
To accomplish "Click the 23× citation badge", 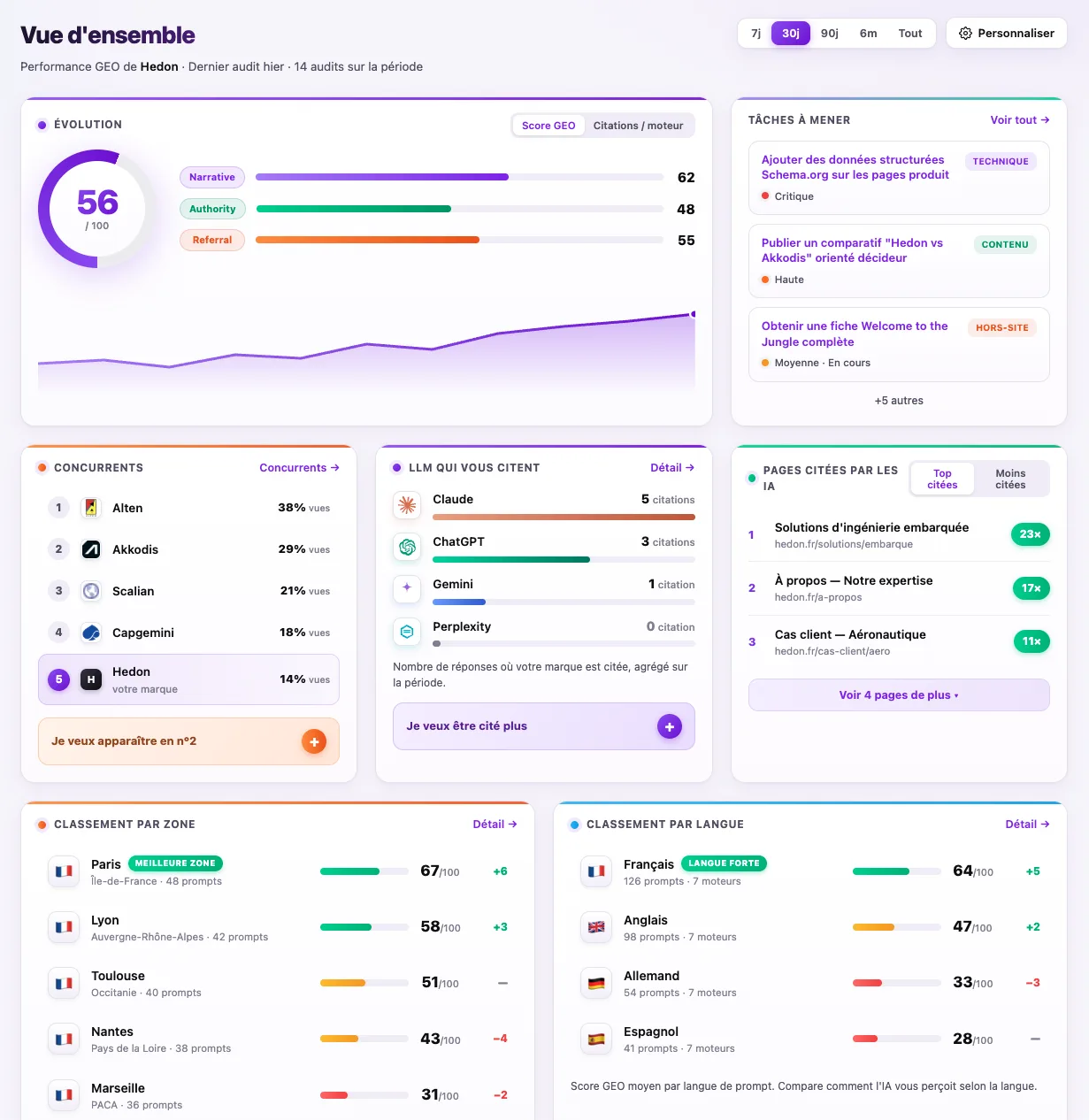I will 1030,534.
